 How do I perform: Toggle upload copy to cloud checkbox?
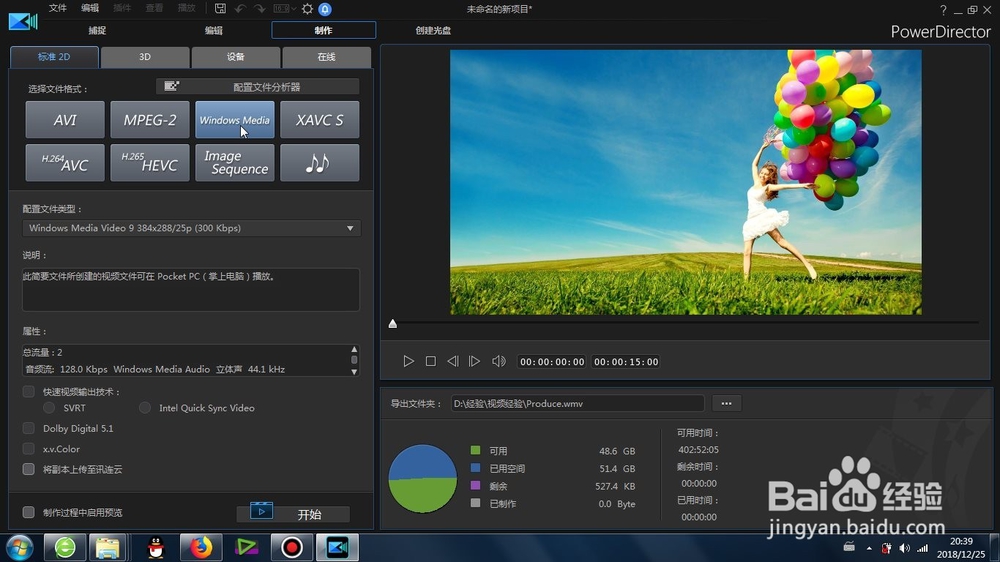click(28, 469)
